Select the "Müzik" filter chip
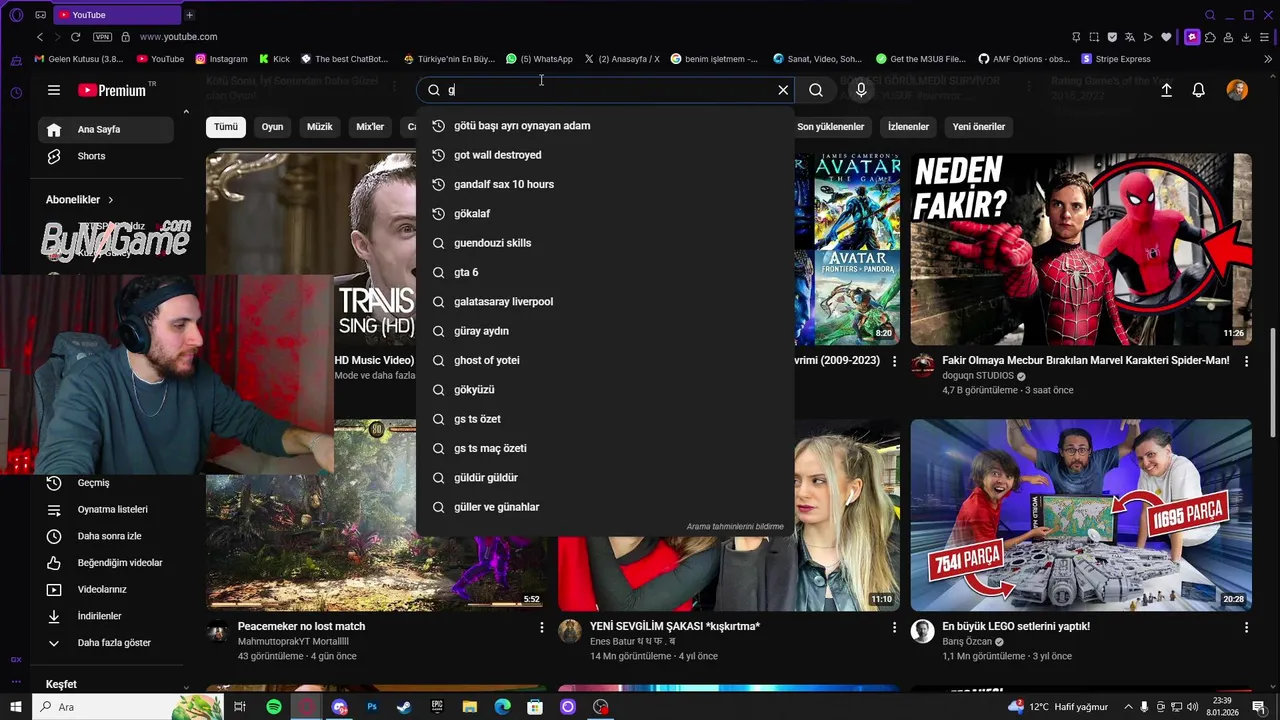Image resolution: width=1280 pixels, height=720 pixels. coord(320,127)
